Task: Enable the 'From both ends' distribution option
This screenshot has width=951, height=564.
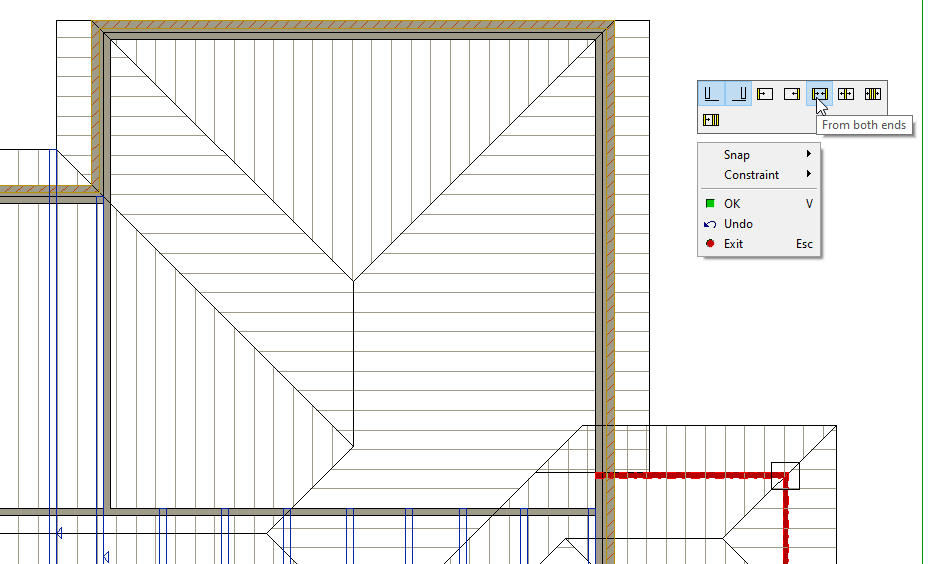Action: [x=819, y=94]
